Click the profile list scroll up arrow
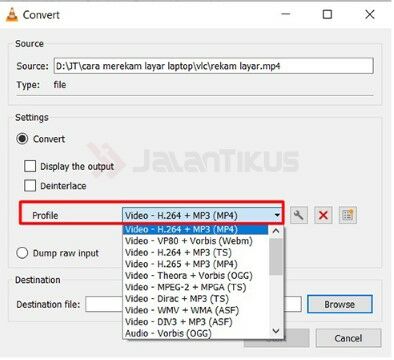This screenshot has height=360, width=394. [276, 231]
